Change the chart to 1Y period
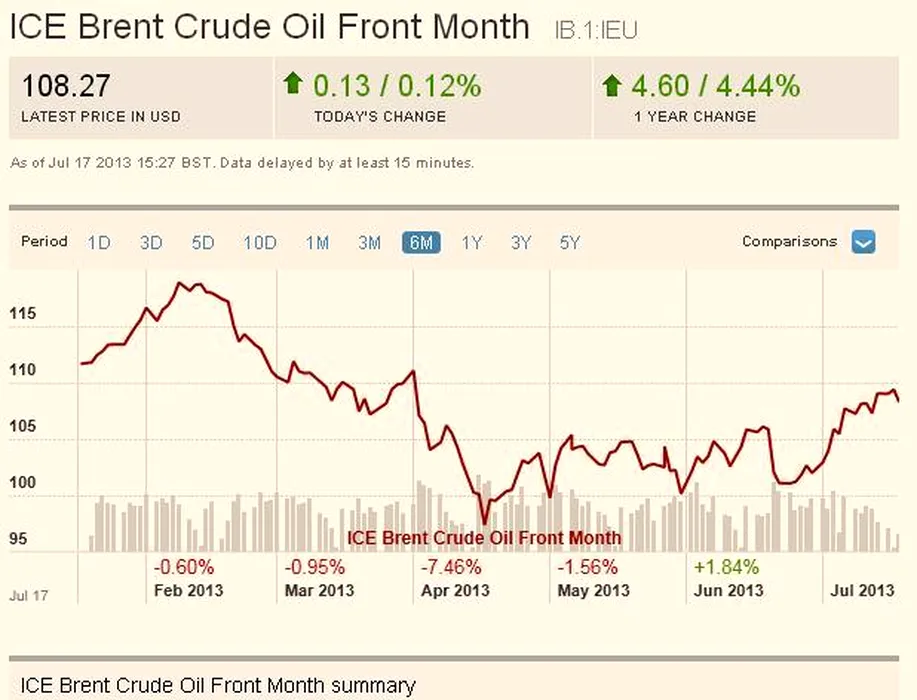917x700 pixels. (x=472, y=242)
